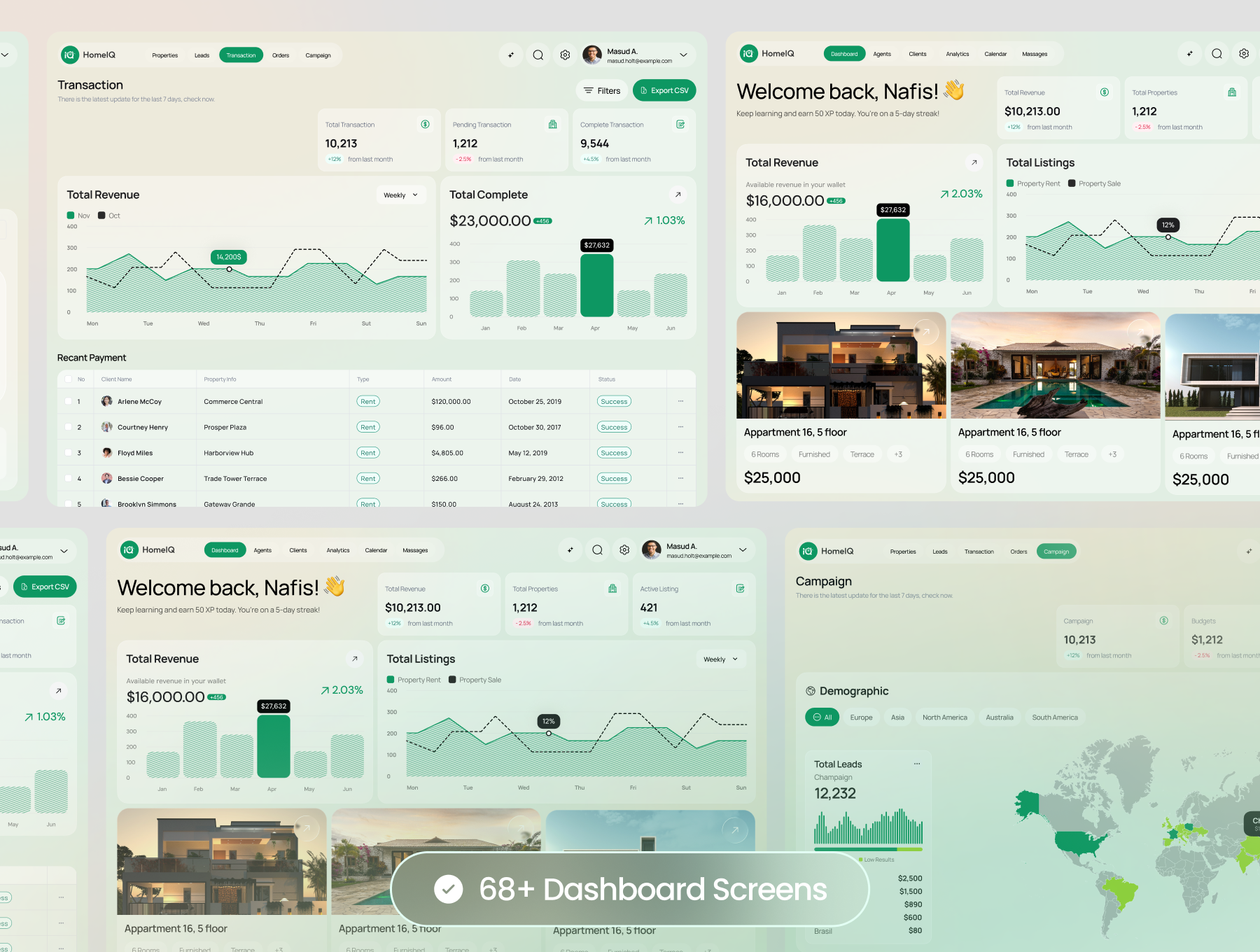
Task: Expand Weekly dropdown beside Total Listings title
Action: point(720,659)
